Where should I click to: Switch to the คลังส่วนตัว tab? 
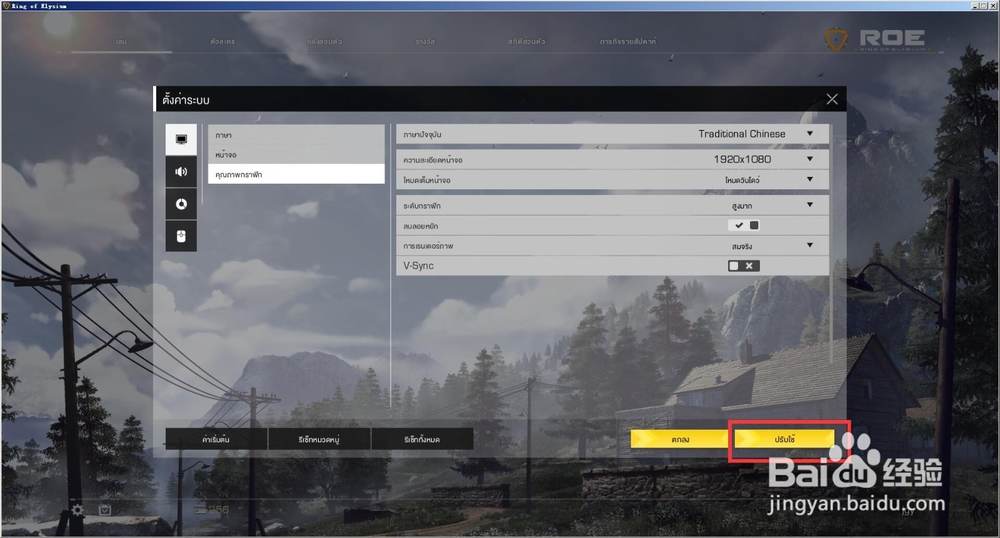tap(324, 41)
